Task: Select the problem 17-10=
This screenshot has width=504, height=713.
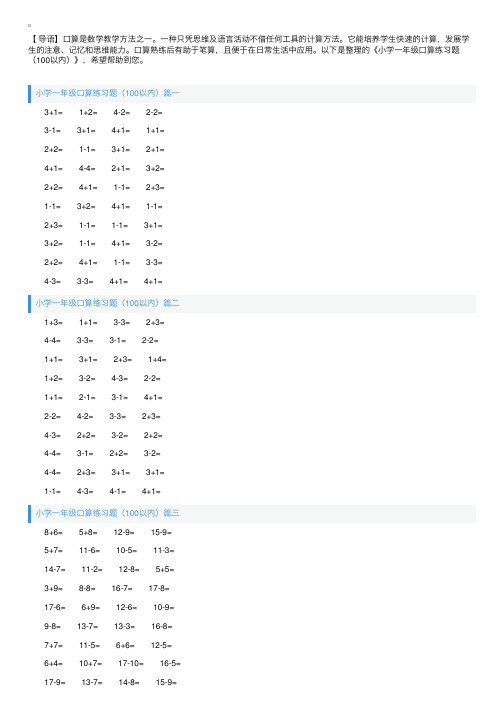Action: point(131,663)
